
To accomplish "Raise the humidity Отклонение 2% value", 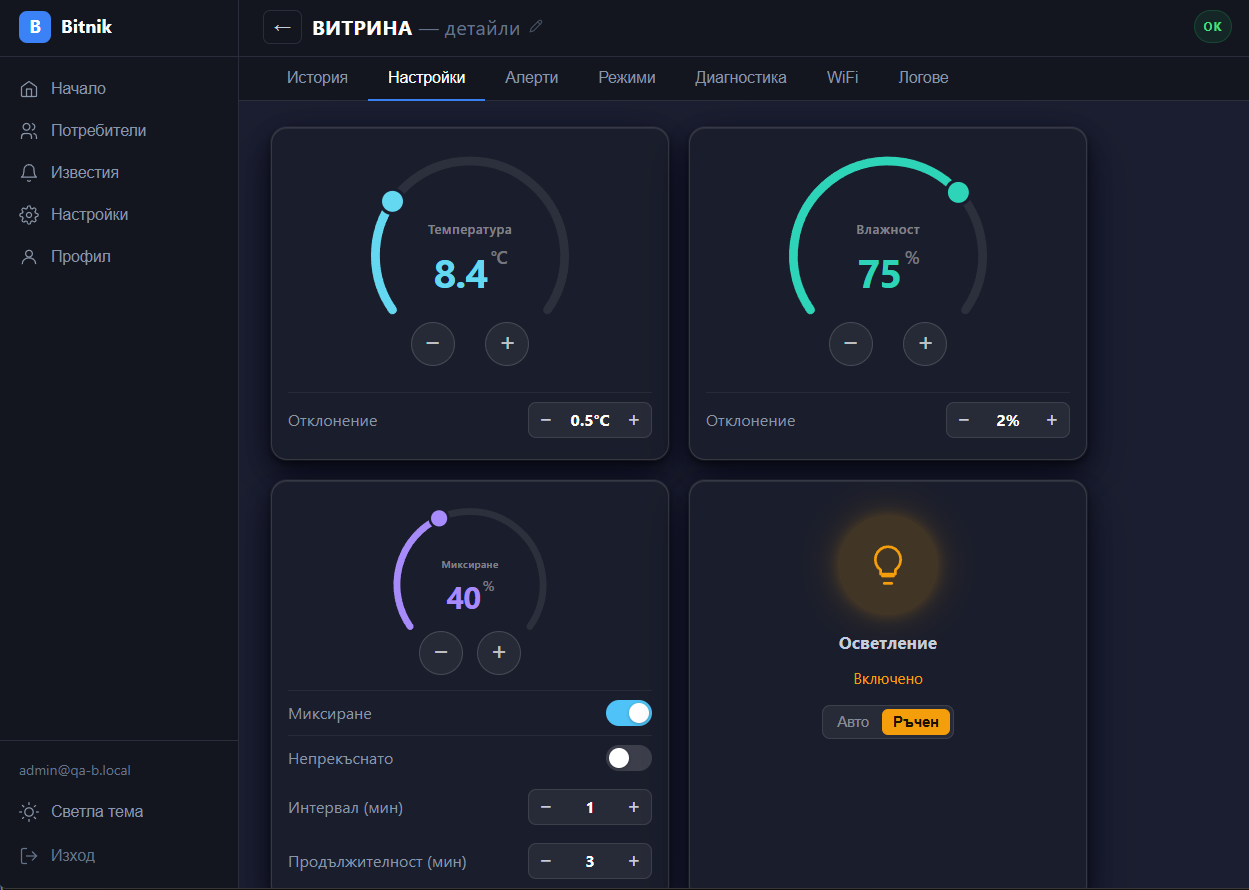I will tap(1052, 421).
